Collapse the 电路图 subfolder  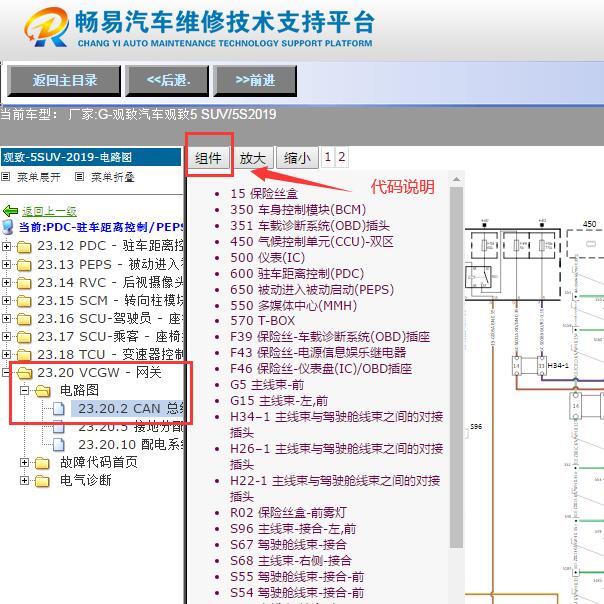pyautogui.click(x=24, y=391)
